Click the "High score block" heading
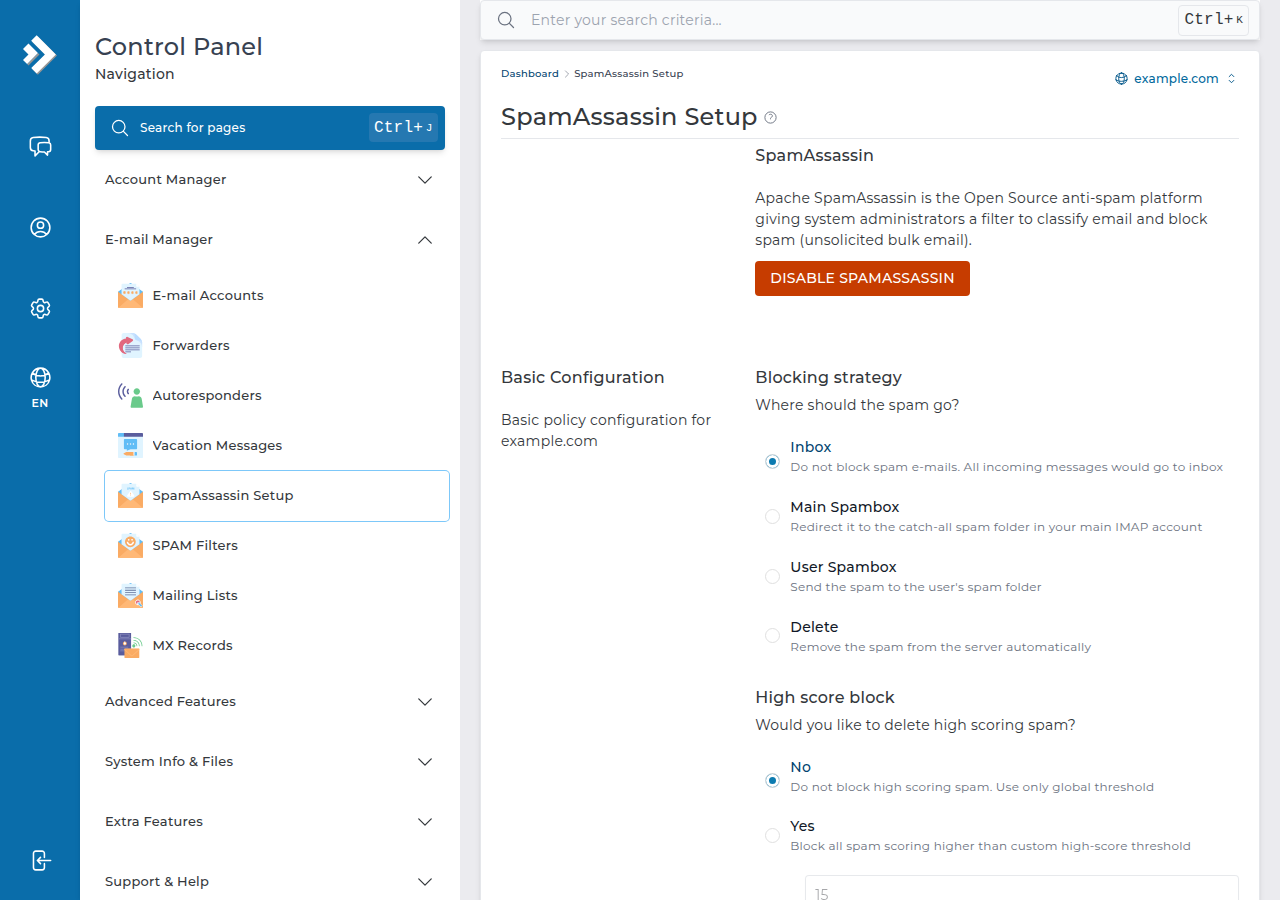The image size is (1280, 900). [825, 698]
